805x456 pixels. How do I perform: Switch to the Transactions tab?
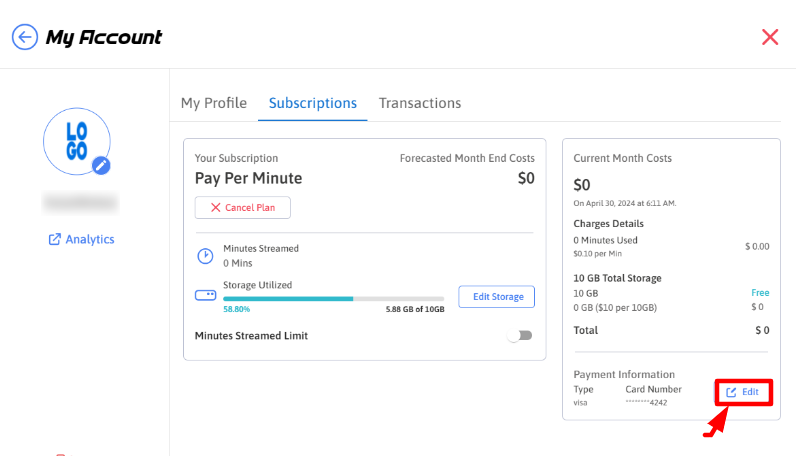click(x=419, y=103)
